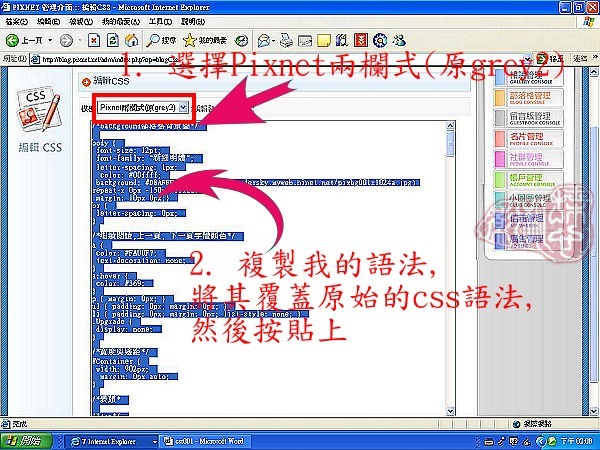Click the Edit page toolbar icon
The height and width of the screenshot is (450, 600).
[x=305, y=40]
